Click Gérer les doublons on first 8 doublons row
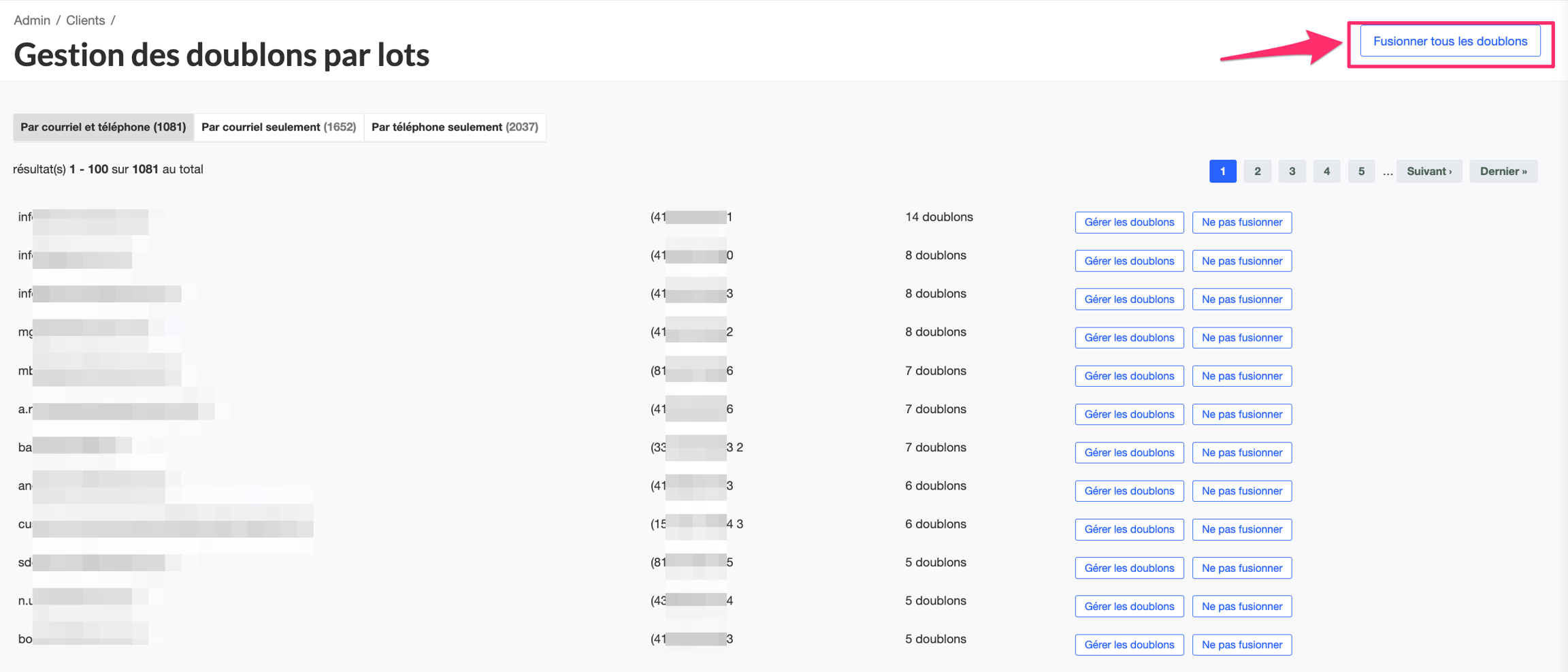1568x672 pixels. point(1129,261)
